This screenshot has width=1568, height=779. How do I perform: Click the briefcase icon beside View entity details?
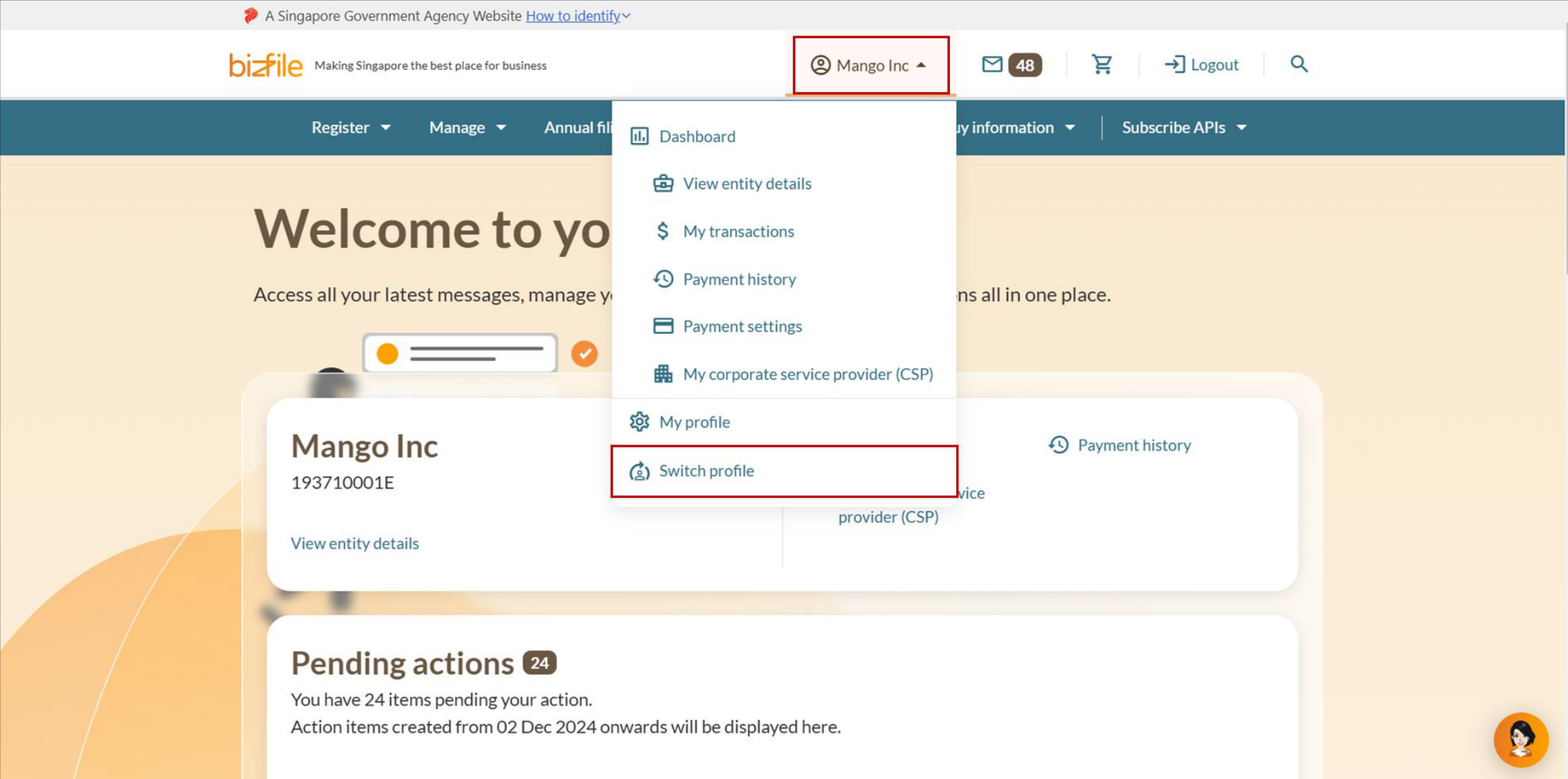pos(663,183)
